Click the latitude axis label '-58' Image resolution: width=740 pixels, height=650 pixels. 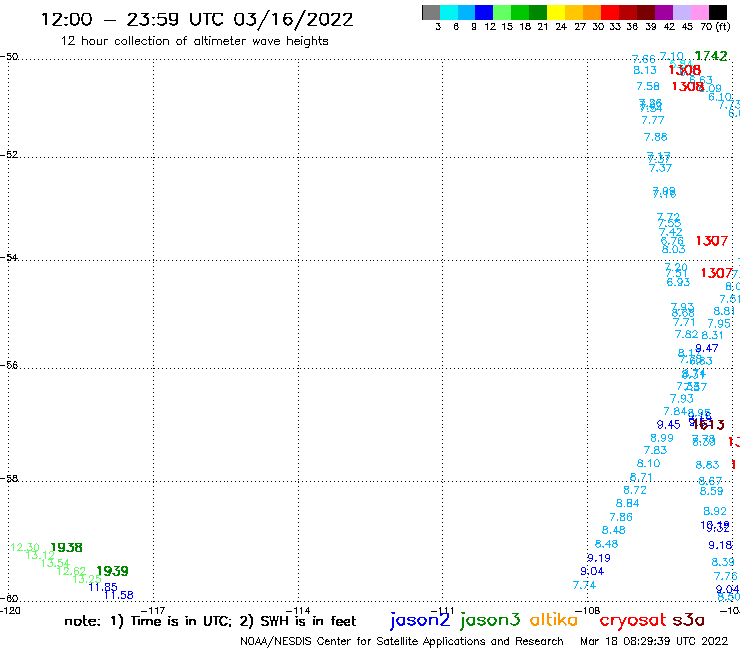pos(9,478)
